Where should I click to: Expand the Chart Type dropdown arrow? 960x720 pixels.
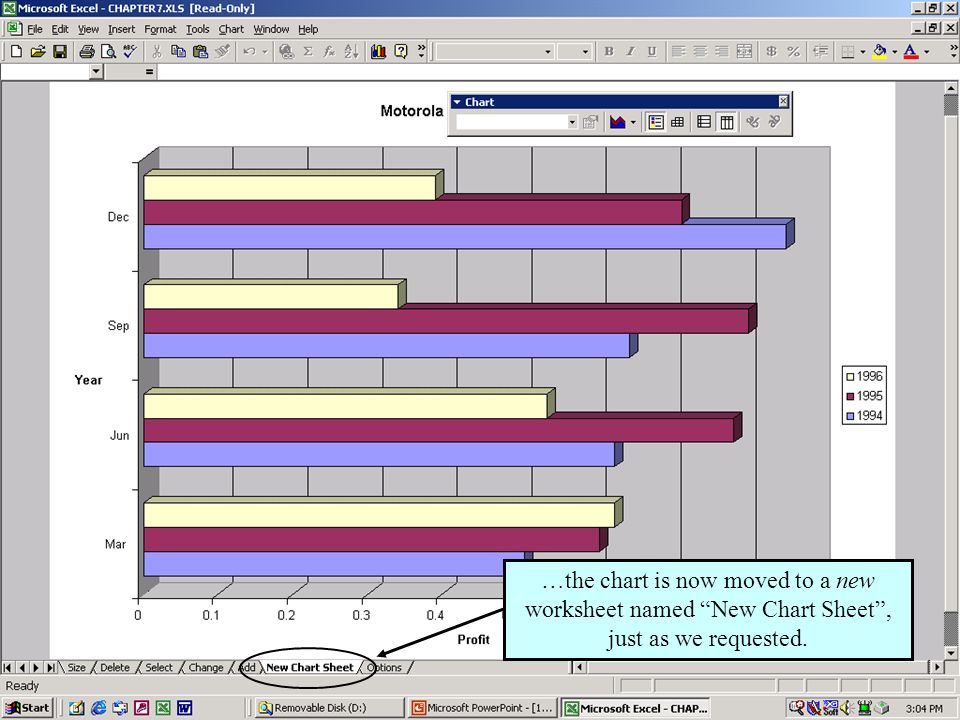[633, 122]
